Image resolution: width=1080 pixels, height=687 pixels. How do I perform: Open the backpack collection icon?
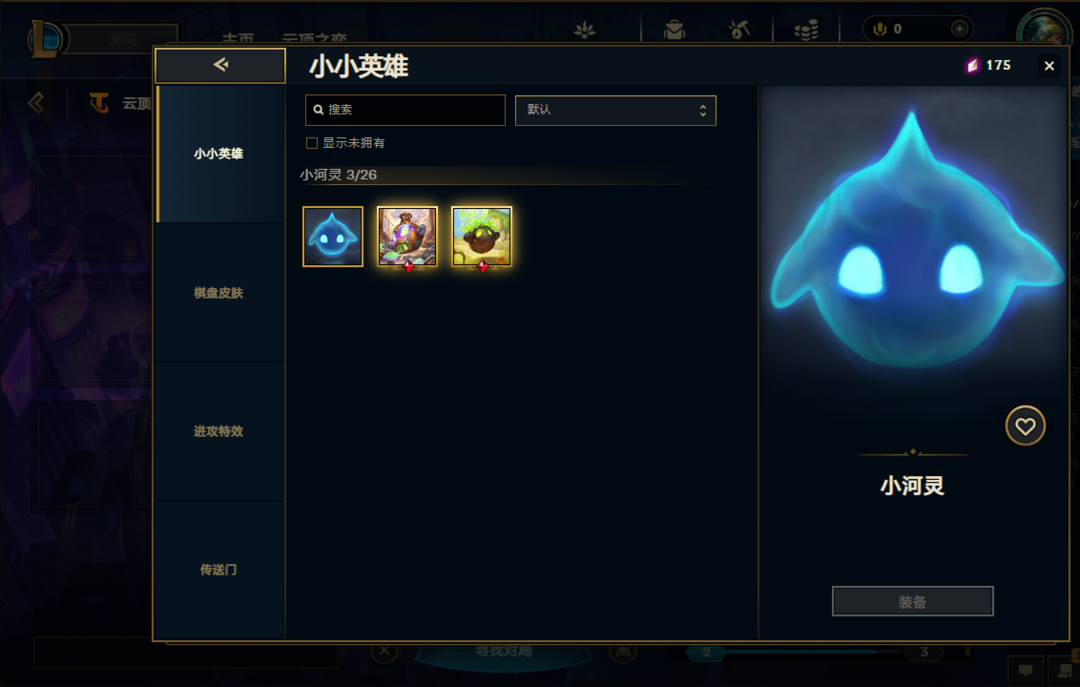[x=674, y=30]
